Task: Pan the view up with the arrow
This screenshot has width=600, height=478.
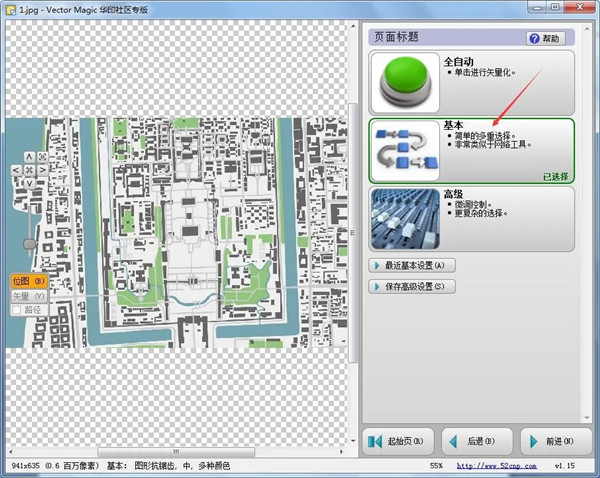Action: [29, 156]
